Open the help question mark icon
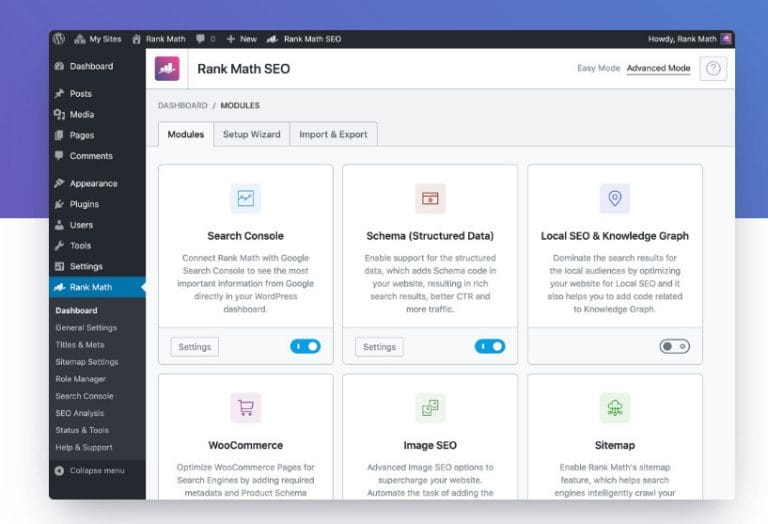 coord(712,69)
